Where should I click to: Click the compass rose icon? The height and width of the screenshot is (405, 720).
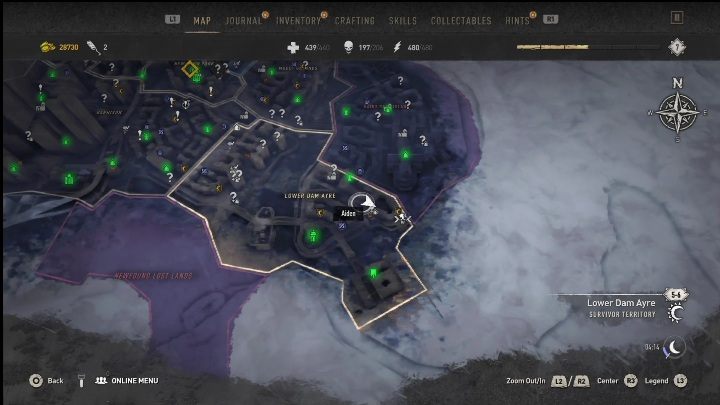tap(677, 112)
